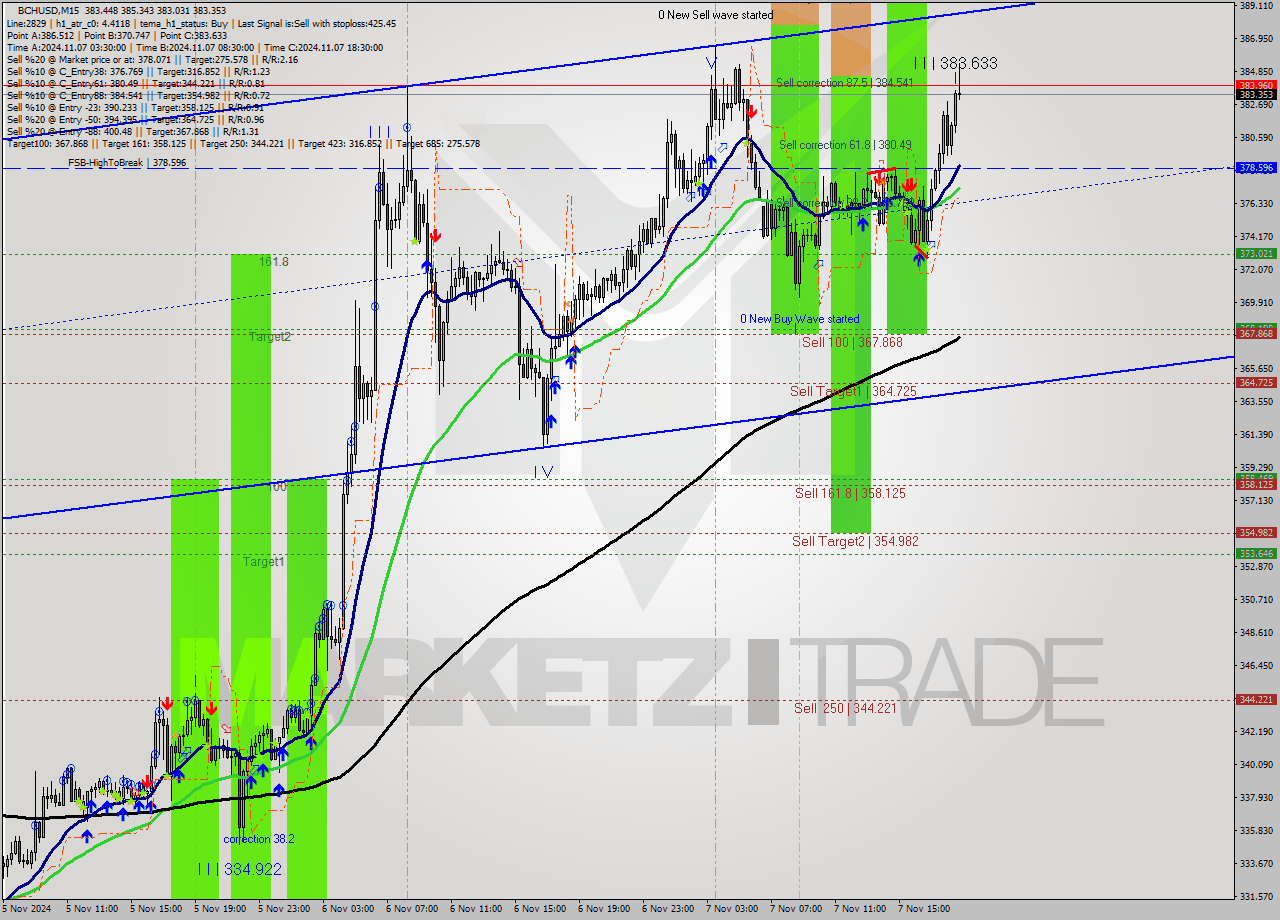
Task: Click the 'Target100: 367.868' targets line
Action: point(243,144)
